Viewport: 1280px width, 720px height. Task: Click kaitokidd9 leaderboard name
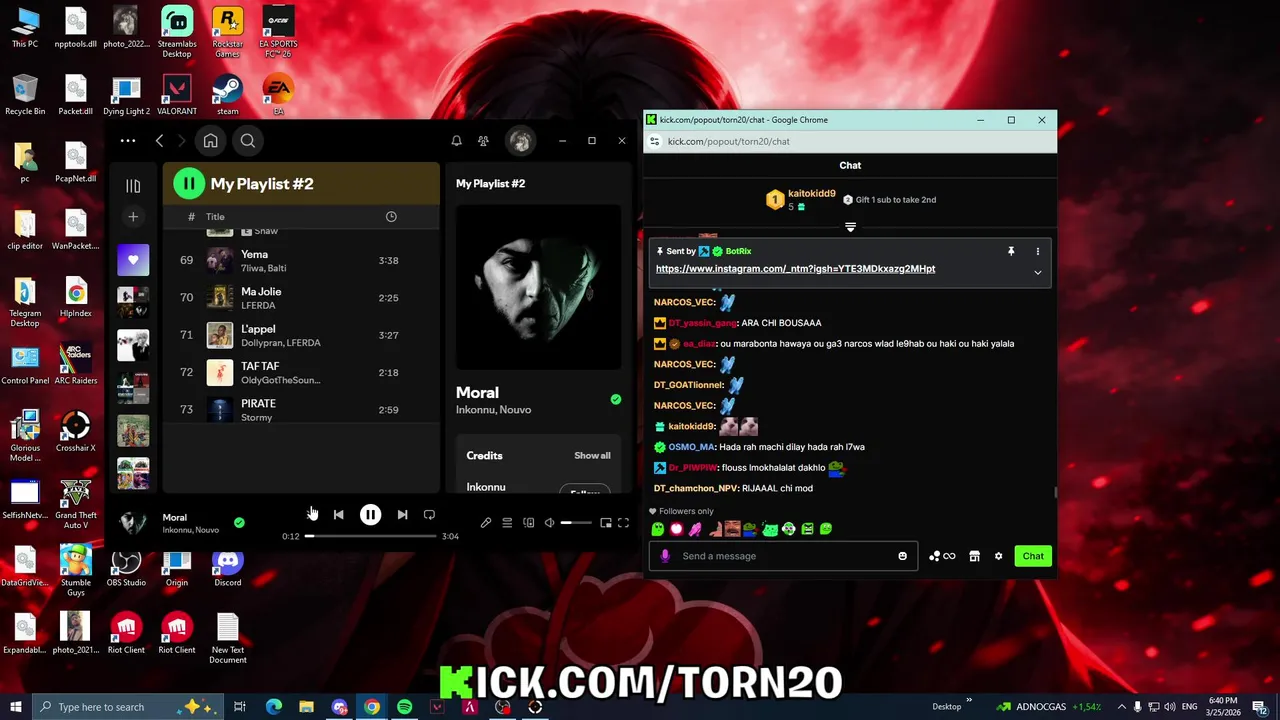(811, 193)
